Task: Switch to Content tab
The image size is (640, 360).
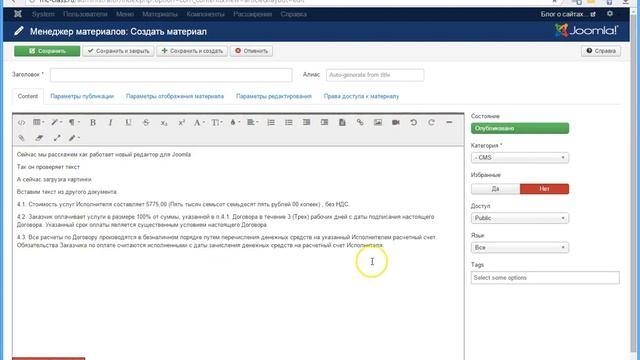Action: (x=28, y=96)
